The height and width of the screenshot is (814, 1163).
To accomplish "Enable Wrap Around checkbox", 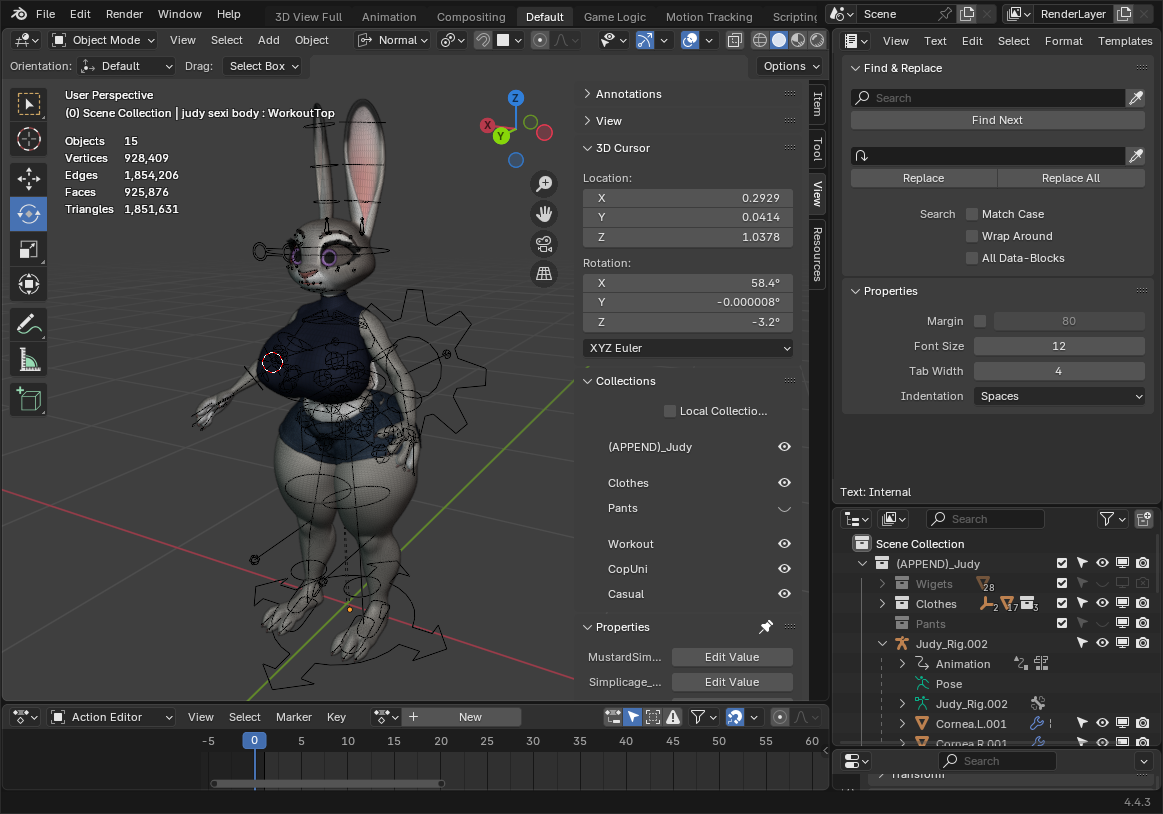I will pyautogui.click(x=972, y=236).
